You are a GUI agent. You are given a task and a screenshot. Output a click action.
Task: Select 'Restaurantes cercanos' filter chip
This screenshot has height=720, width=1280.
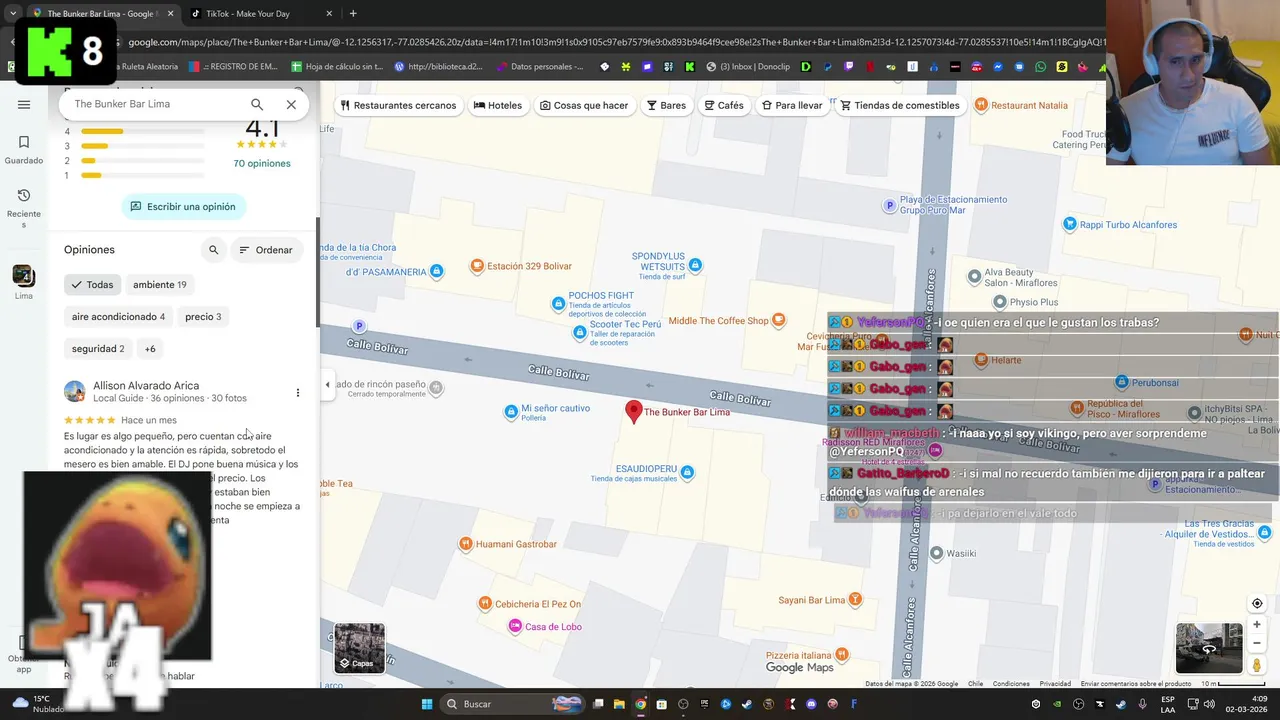tap(398, 105)
